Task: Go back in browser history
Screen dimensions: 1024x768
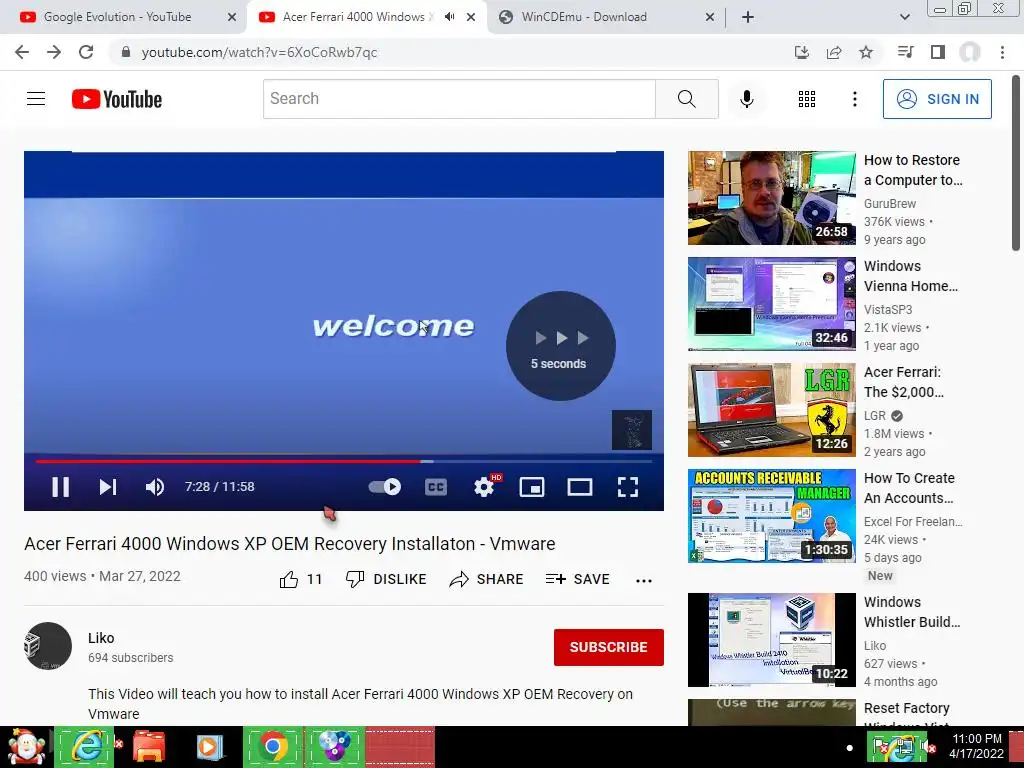Action: (x=22, y=52)
